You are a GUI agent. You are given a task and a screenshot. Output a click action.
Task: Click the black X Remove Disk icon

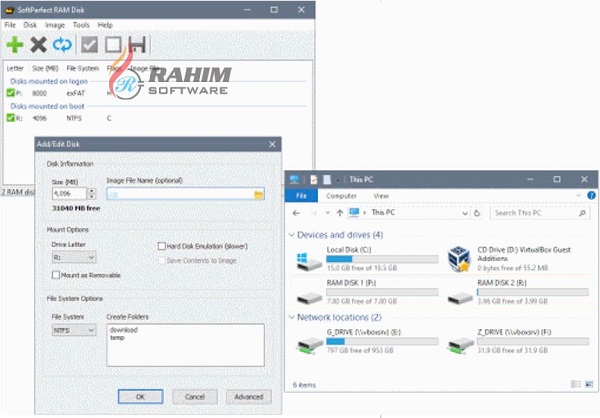point(38,45)
